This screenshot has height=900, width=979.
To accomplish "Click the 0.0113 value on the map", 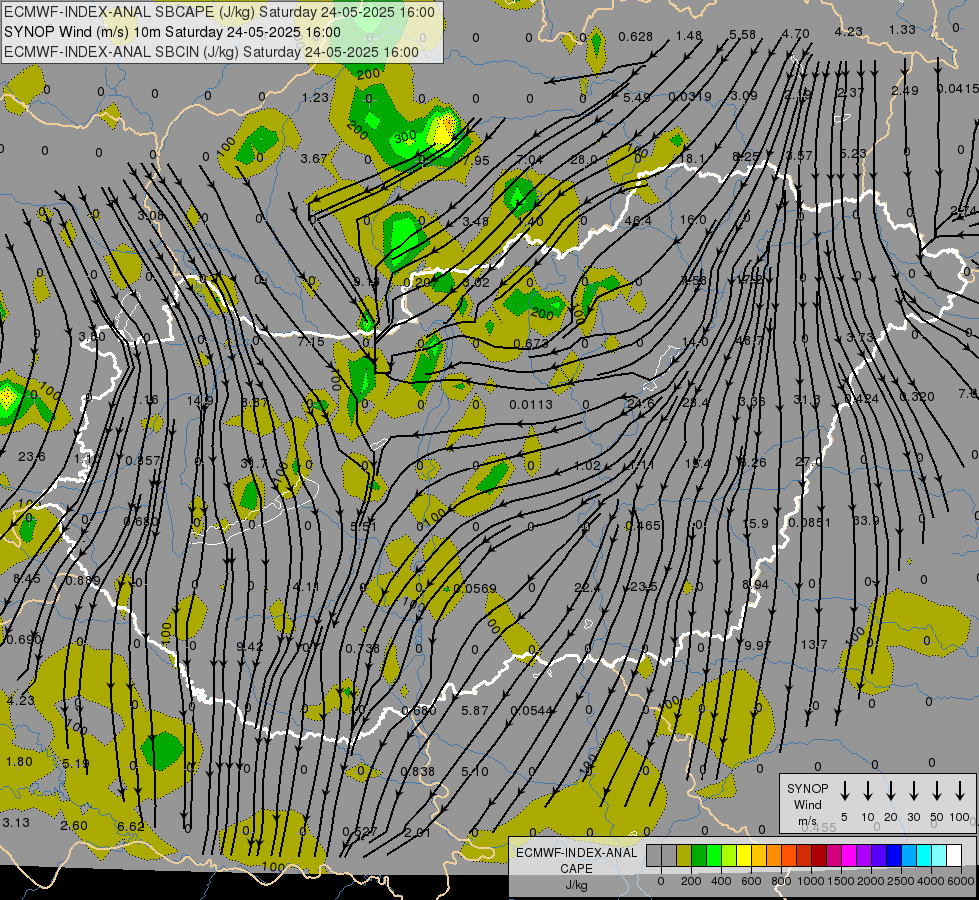I will [x=531, y=405].
